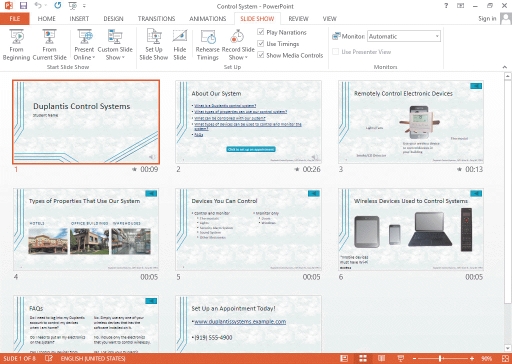Start slide show From Beginning
Image resolution: width=512 pixels, height=364 pixels.
[16, 45]
